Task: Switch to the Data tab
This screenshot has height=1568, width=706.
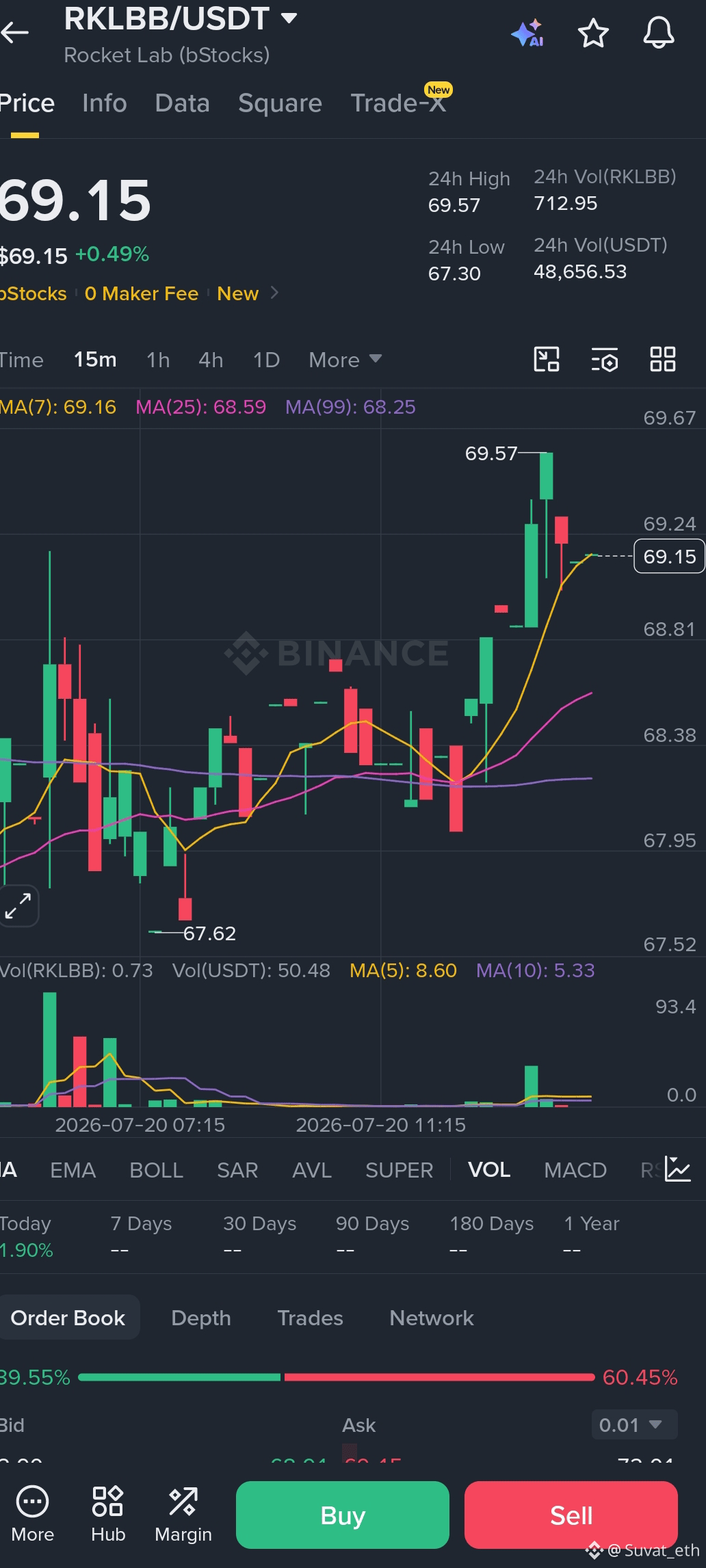Action: 182,103
